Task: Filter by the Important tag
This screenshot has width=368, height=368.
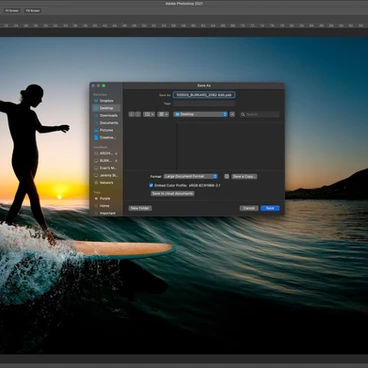Action: [106, 213]
